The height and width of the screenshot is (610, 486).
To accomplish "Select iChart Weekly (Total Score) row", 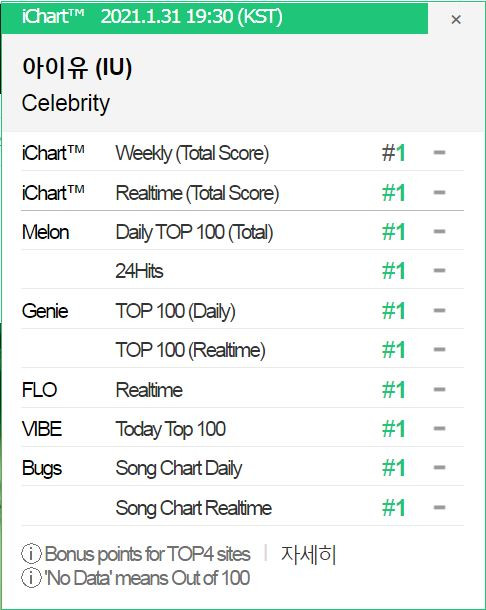I will coord(242,152).
